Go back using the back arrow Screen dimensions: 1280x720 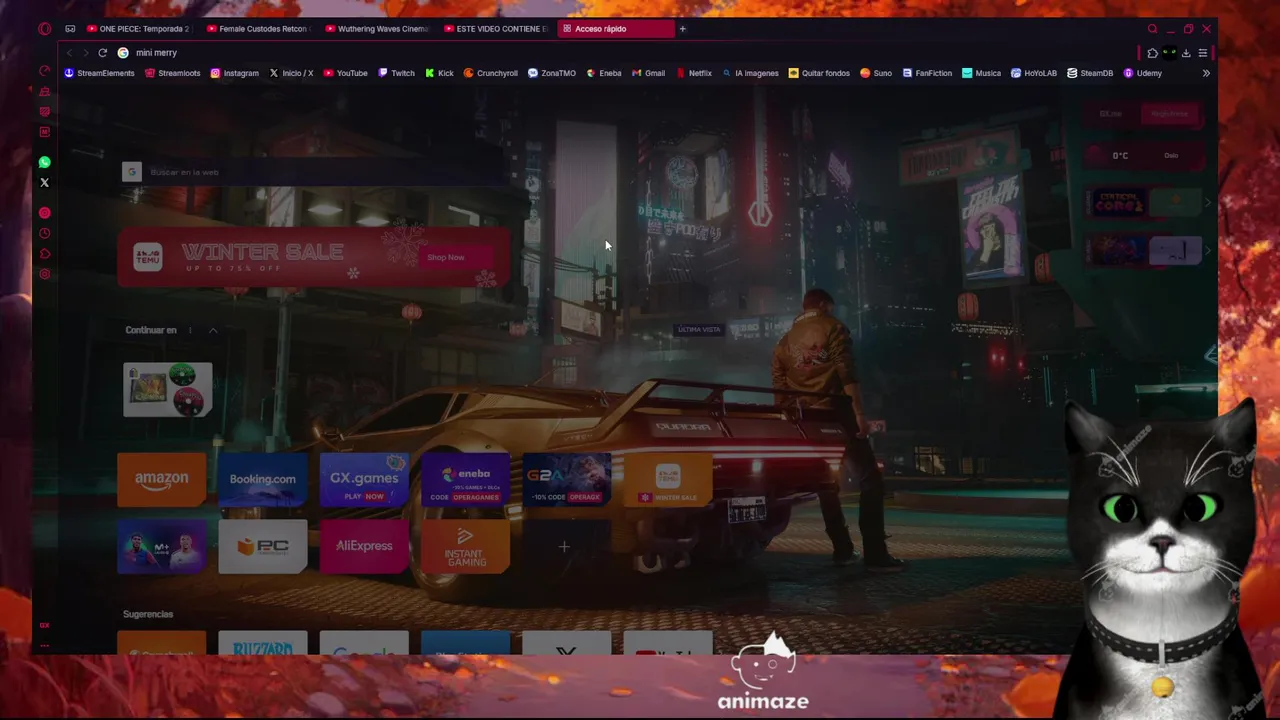(x=69, y=53)
